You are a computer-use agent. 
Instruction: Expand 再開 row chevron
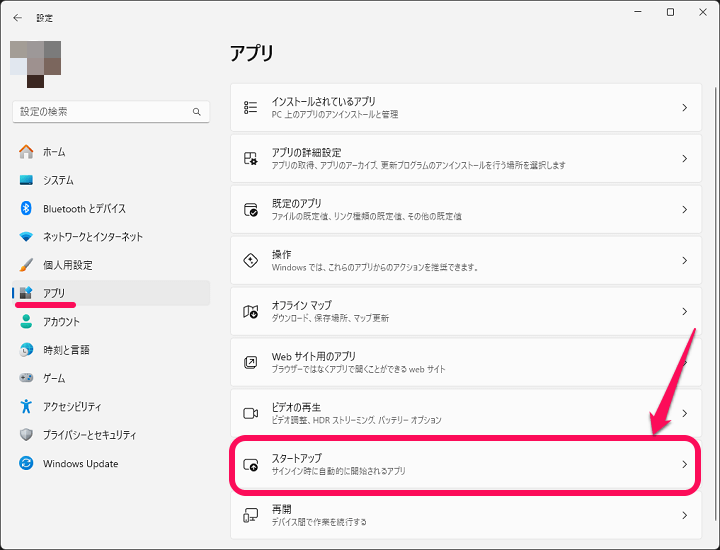[685, 516]
